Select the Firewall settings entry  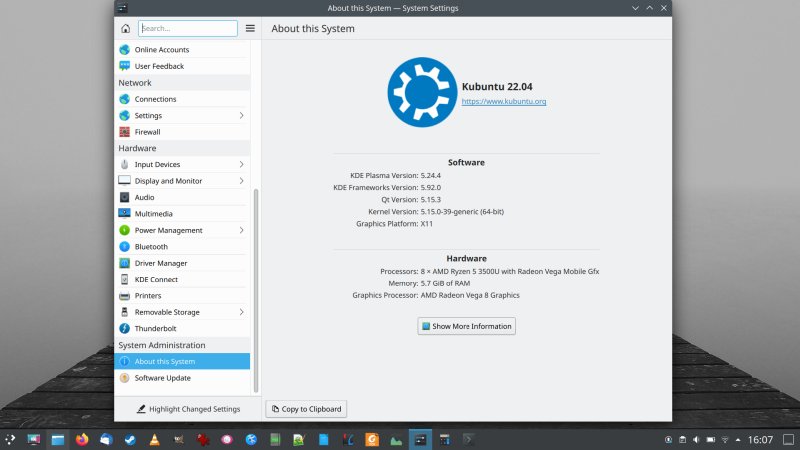(147, 132)
